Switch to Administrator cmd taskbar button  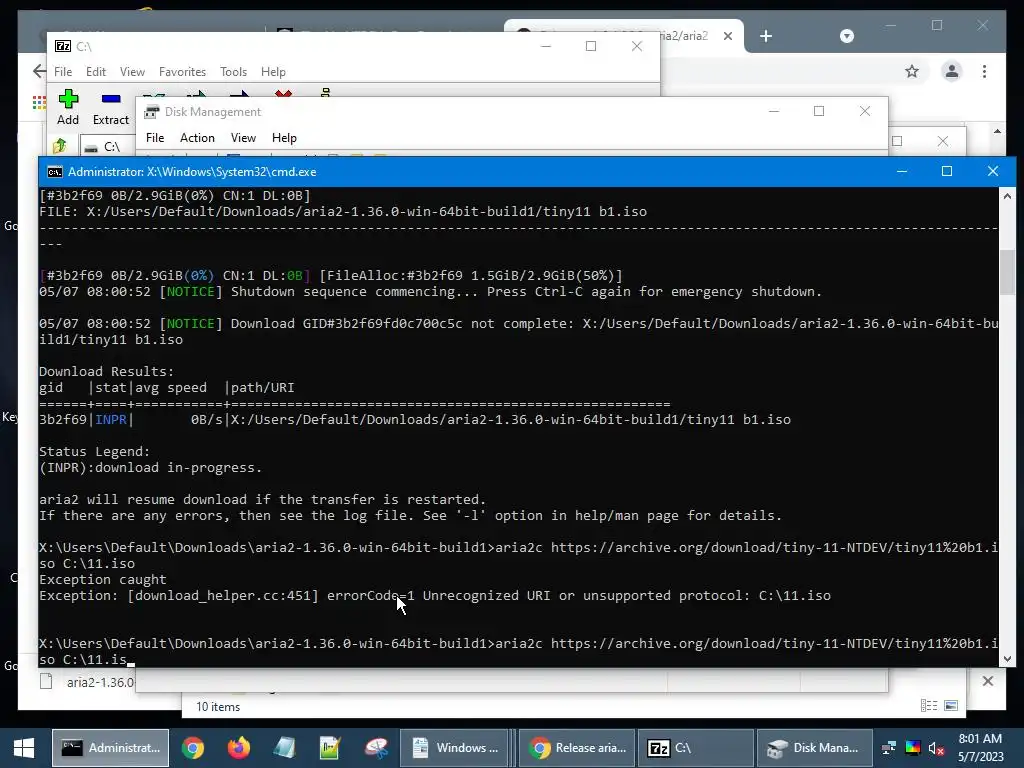tap(110, 748)
